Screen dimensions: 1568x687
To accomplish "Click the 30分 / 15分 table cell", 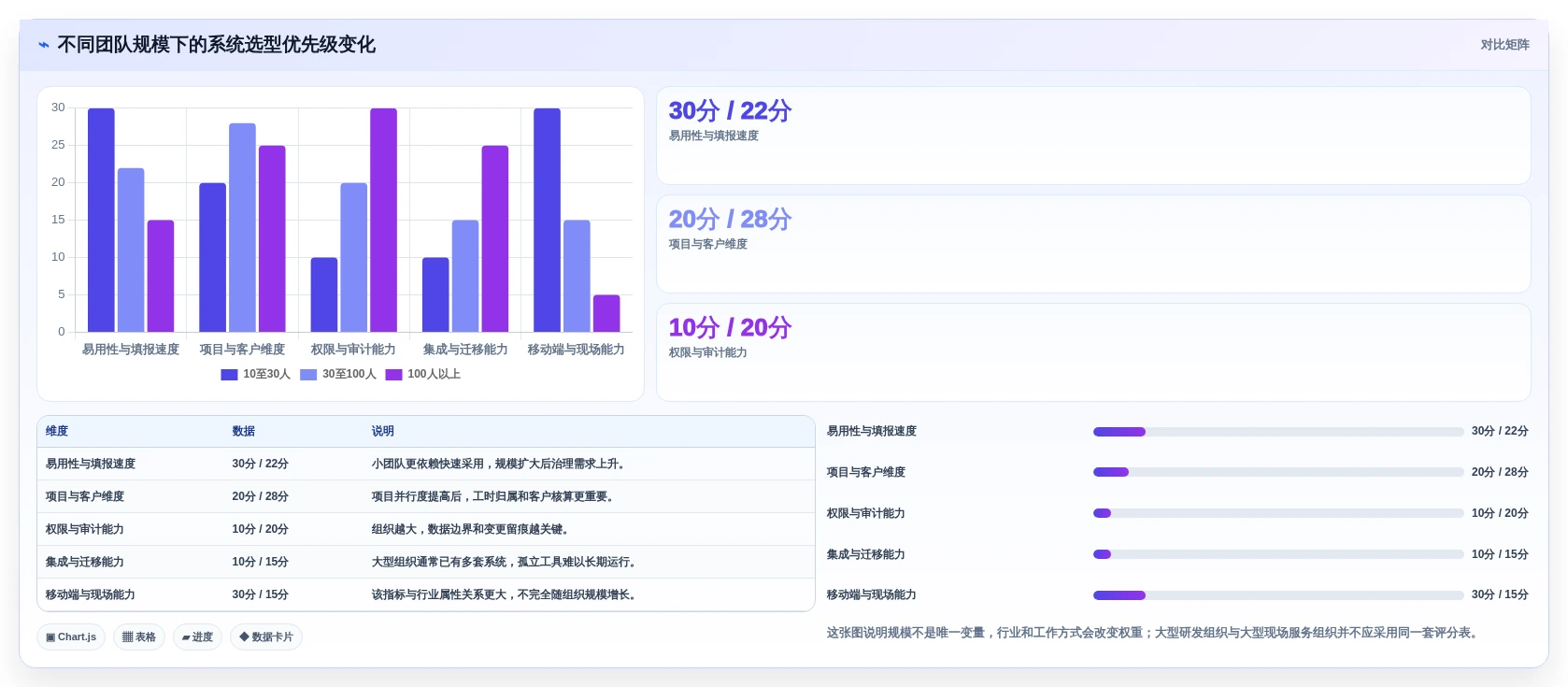I will click(294, 594).
